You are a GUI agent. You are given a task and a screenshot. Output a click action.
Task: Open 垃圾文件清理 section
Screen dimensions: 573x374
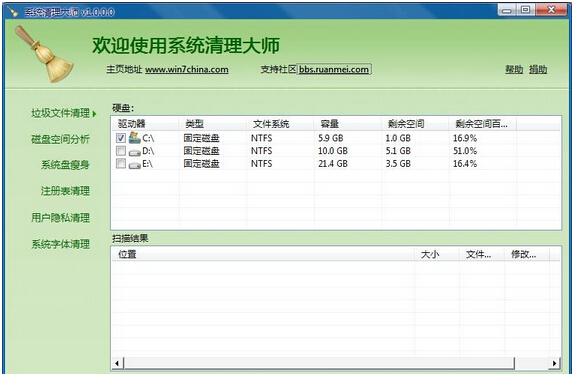(60, 113)
